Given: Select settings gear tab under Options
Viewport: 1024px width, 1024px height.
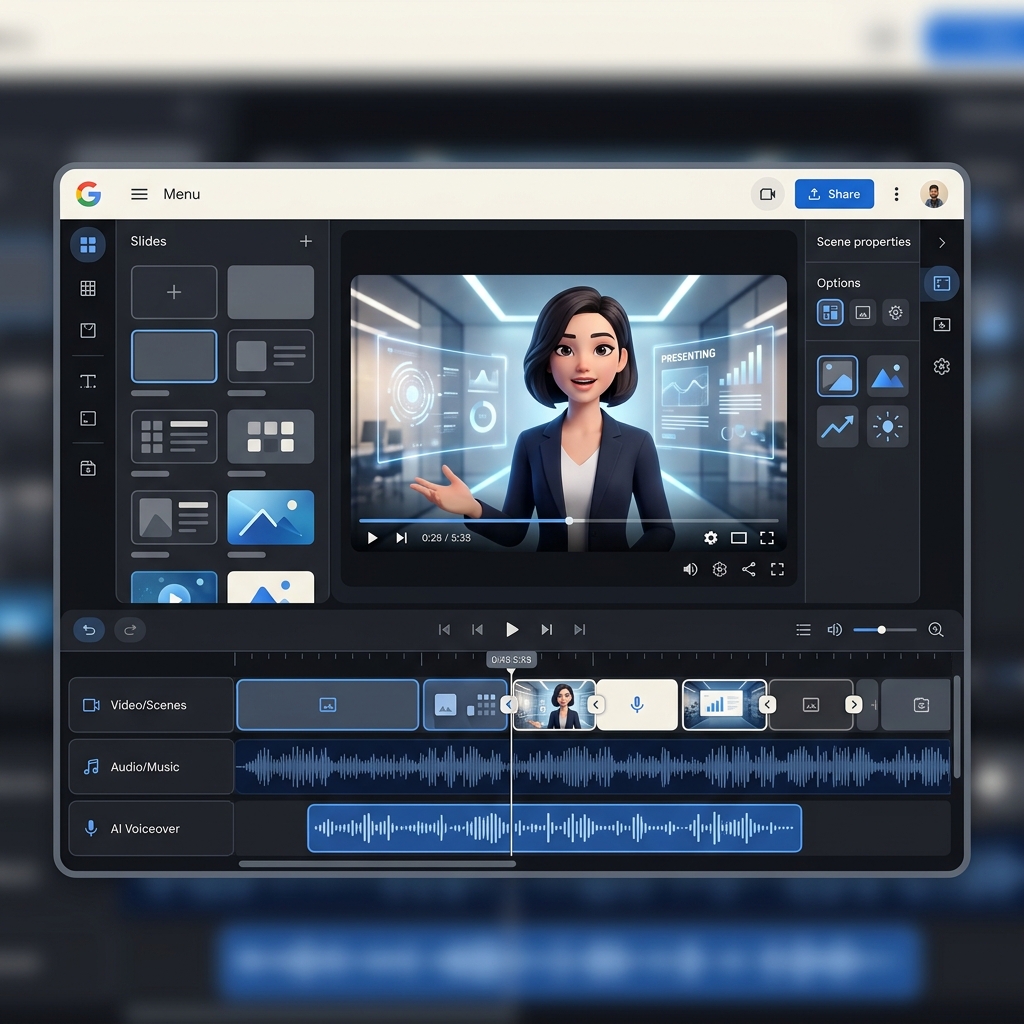Looking at the screenshot, I should pyautogui.click(x=895, y=312).
